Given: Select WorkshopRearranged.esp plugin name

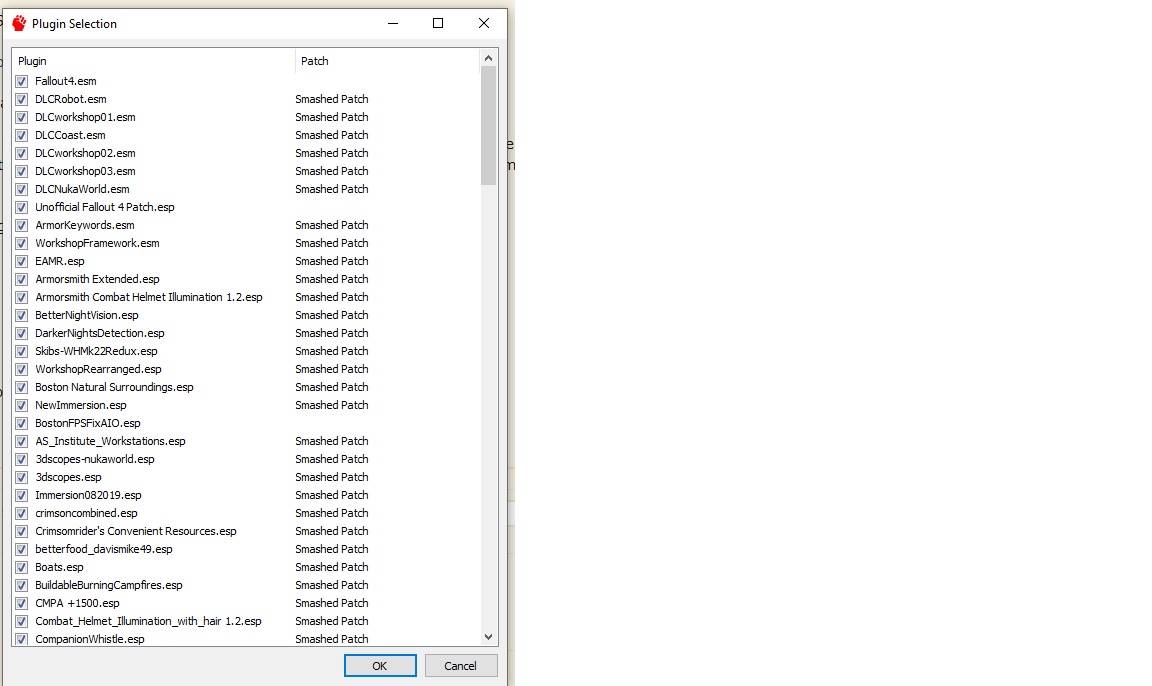Looking at the screenshot, I should click(x=98, y=369).
